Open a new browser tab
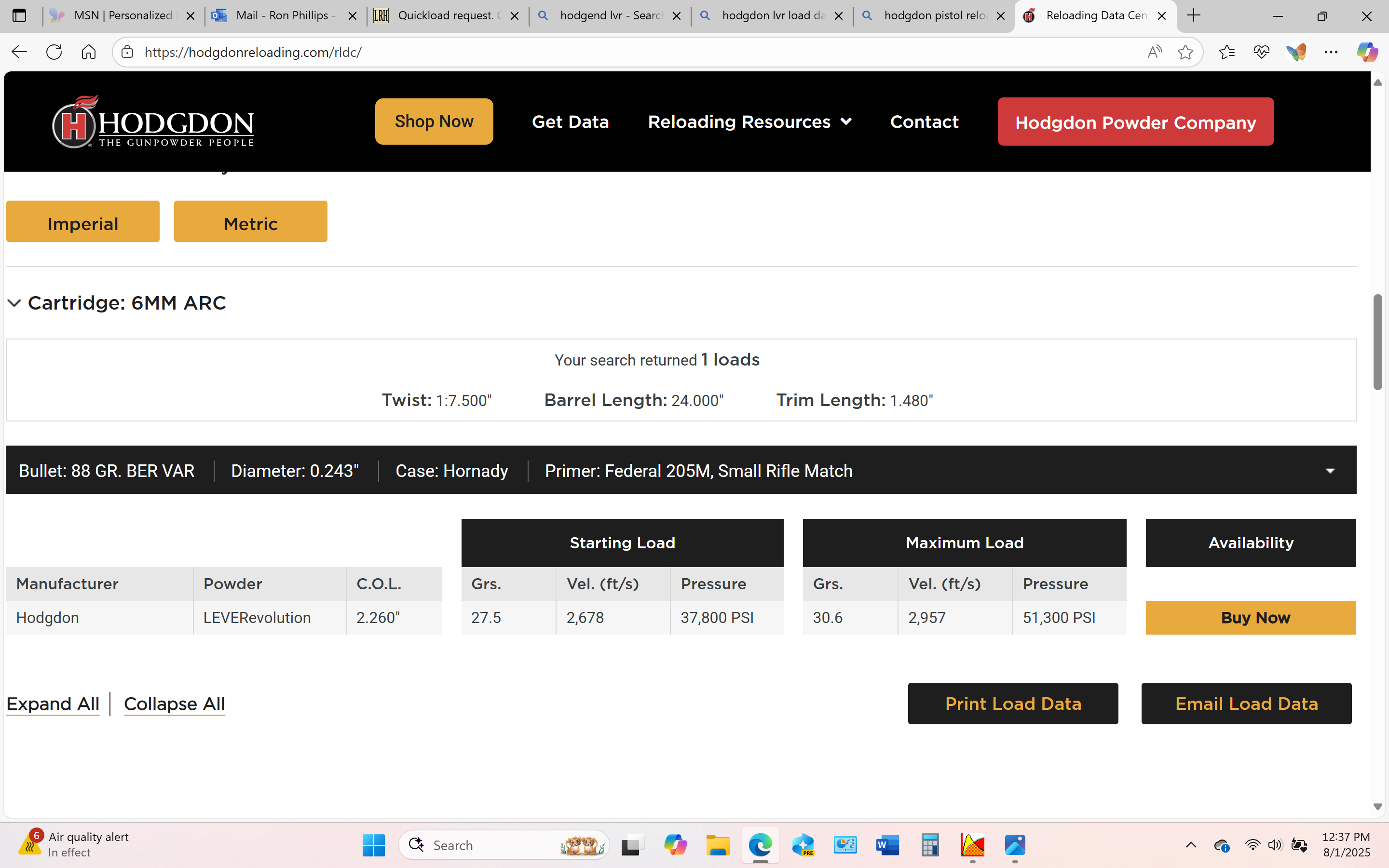The width and height of the screenshot is (1389, 868). [x=1194, y=15]
